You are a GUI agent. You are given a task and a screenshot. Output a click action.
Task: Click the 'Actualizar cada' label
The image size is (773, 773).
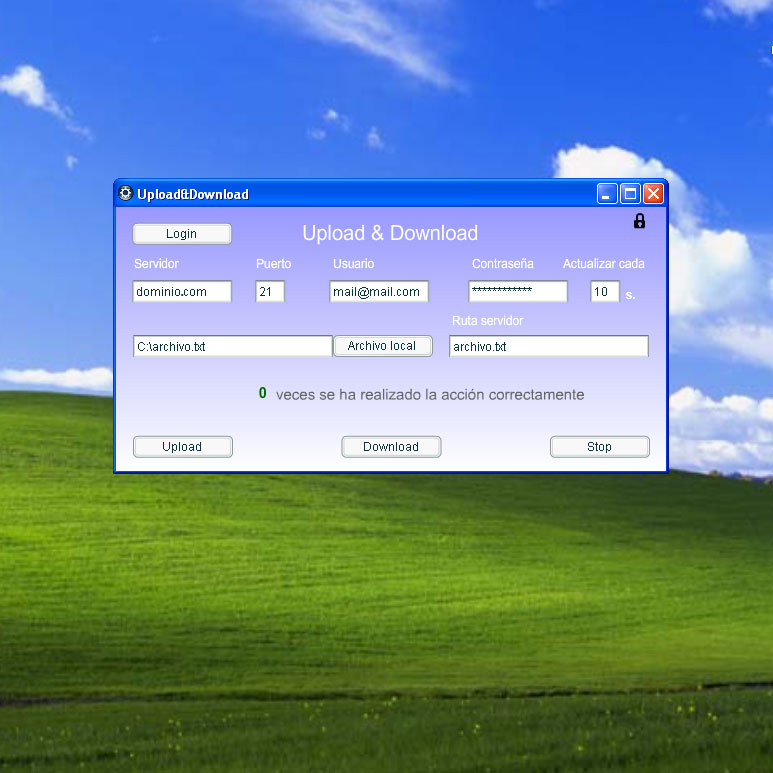point(603,264)
